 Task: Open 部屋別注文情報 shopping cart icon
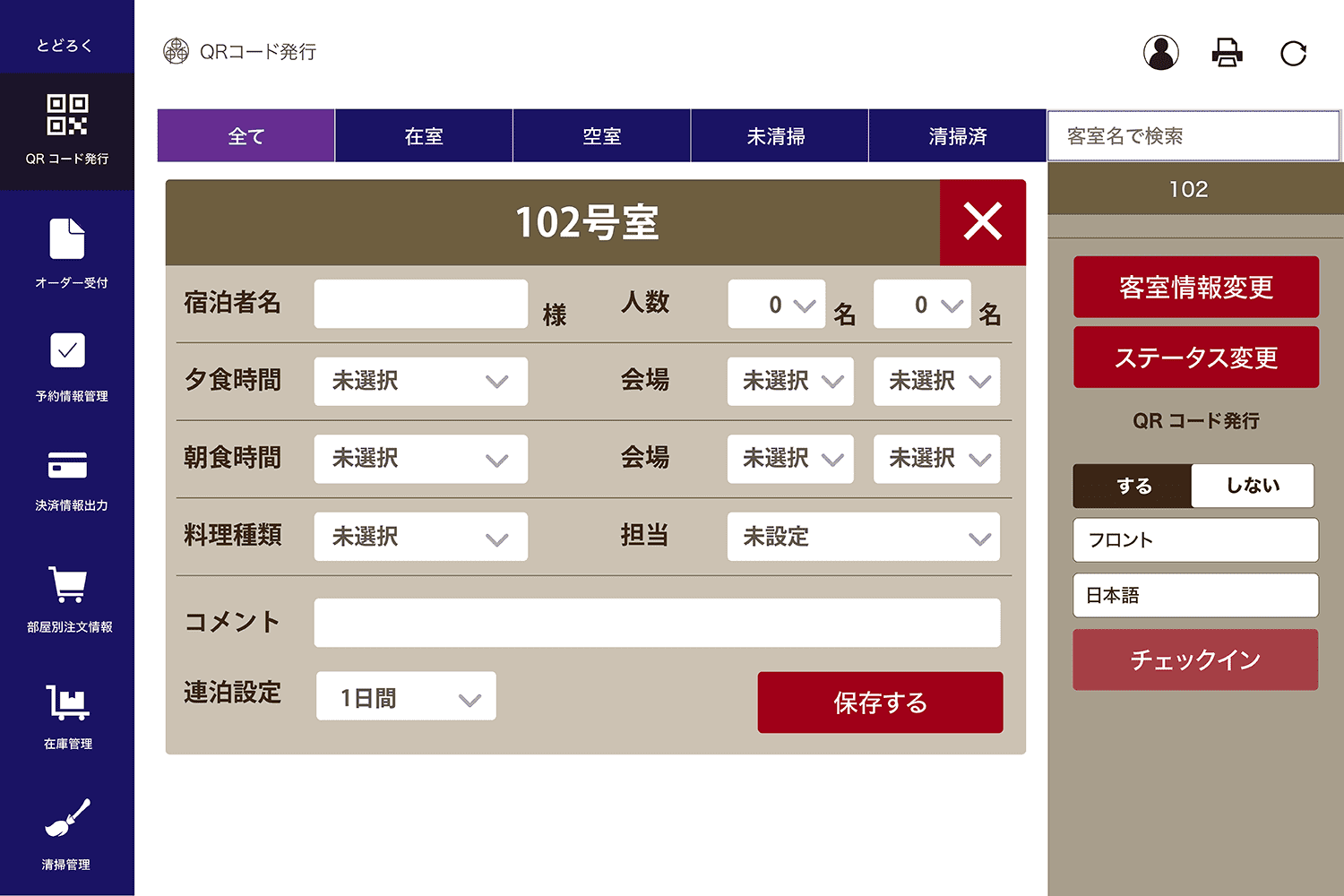click(67, 587)
